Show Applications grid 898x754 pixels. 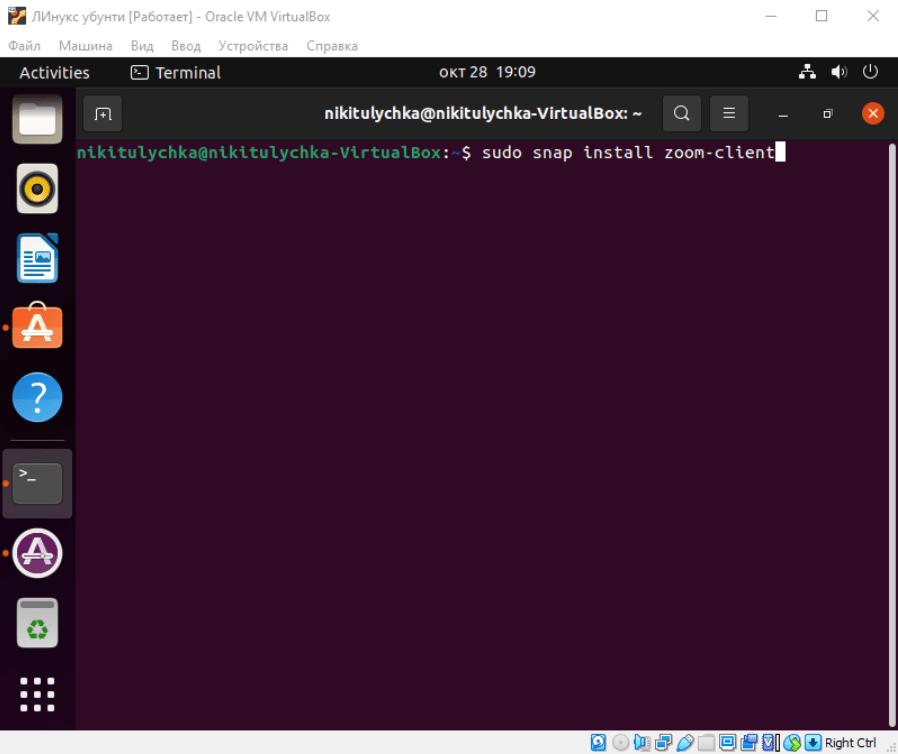point(37,694)
